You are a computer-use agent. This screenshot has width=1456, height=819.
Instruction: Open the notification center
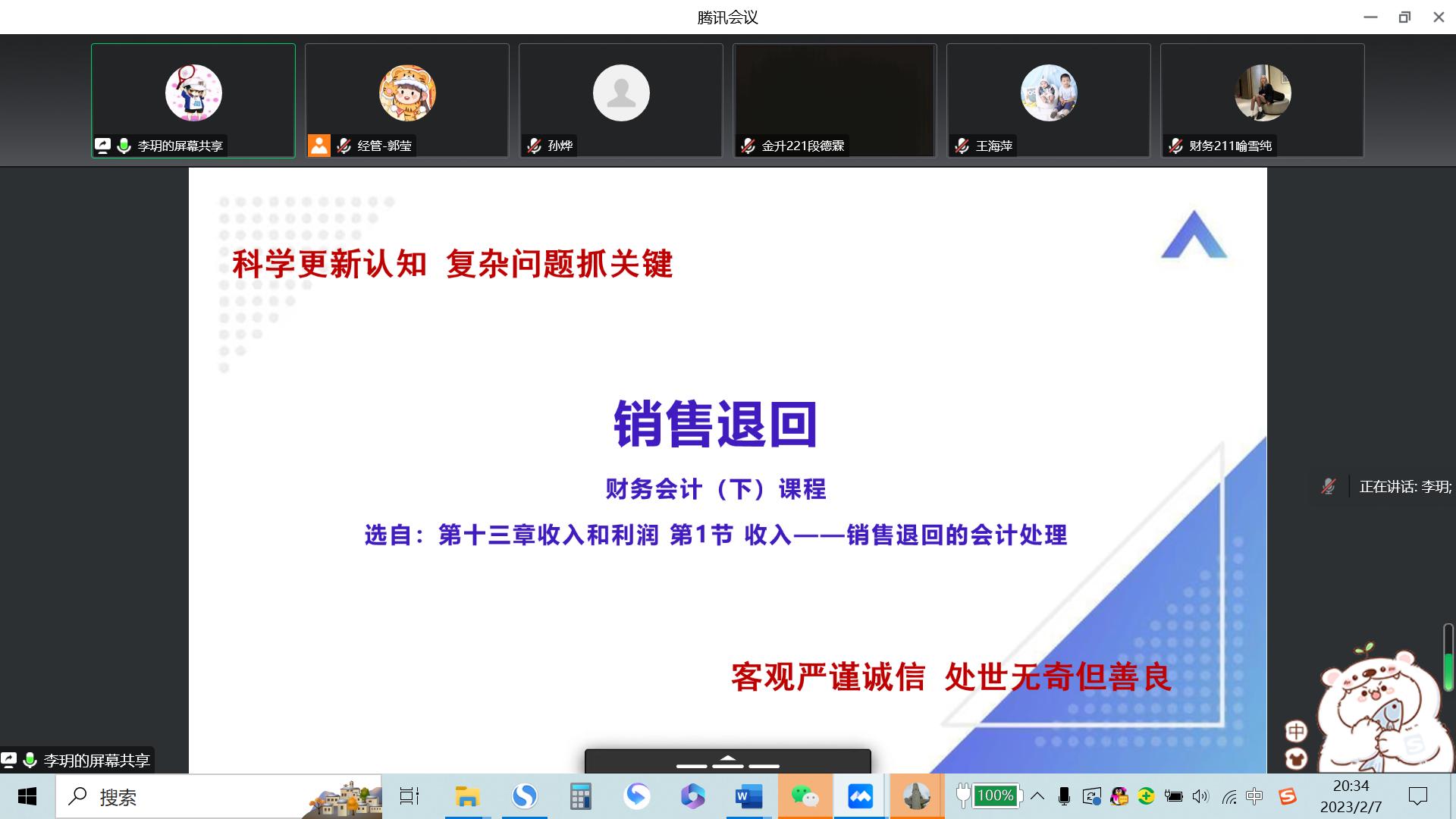(1417, 796)
